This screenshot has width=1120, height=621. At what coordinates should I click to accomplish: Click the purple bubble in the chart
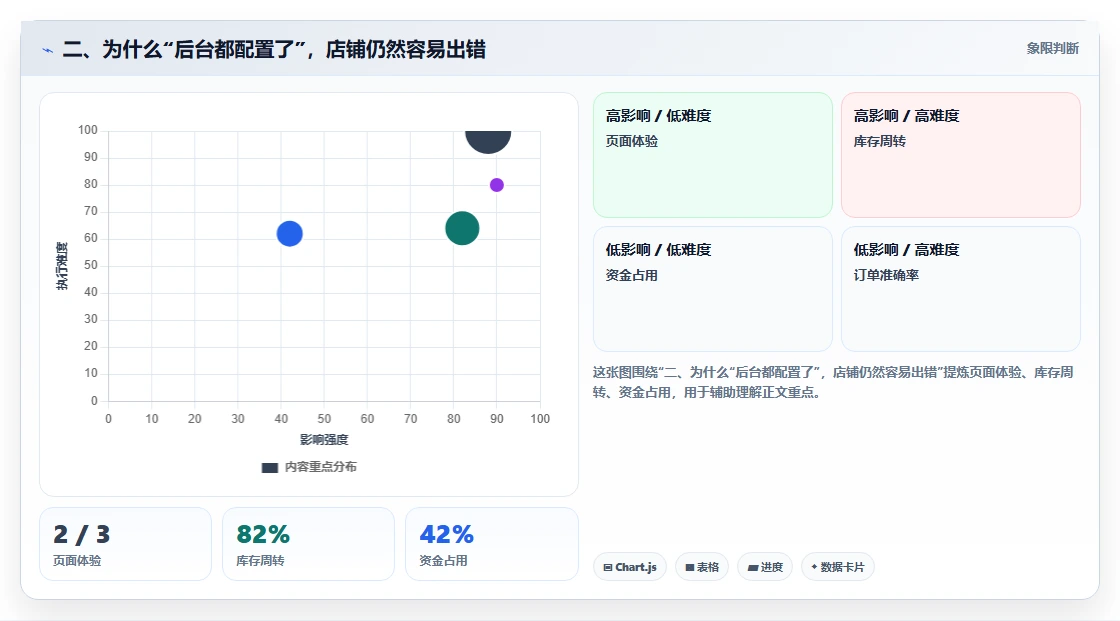coord(496,185)
